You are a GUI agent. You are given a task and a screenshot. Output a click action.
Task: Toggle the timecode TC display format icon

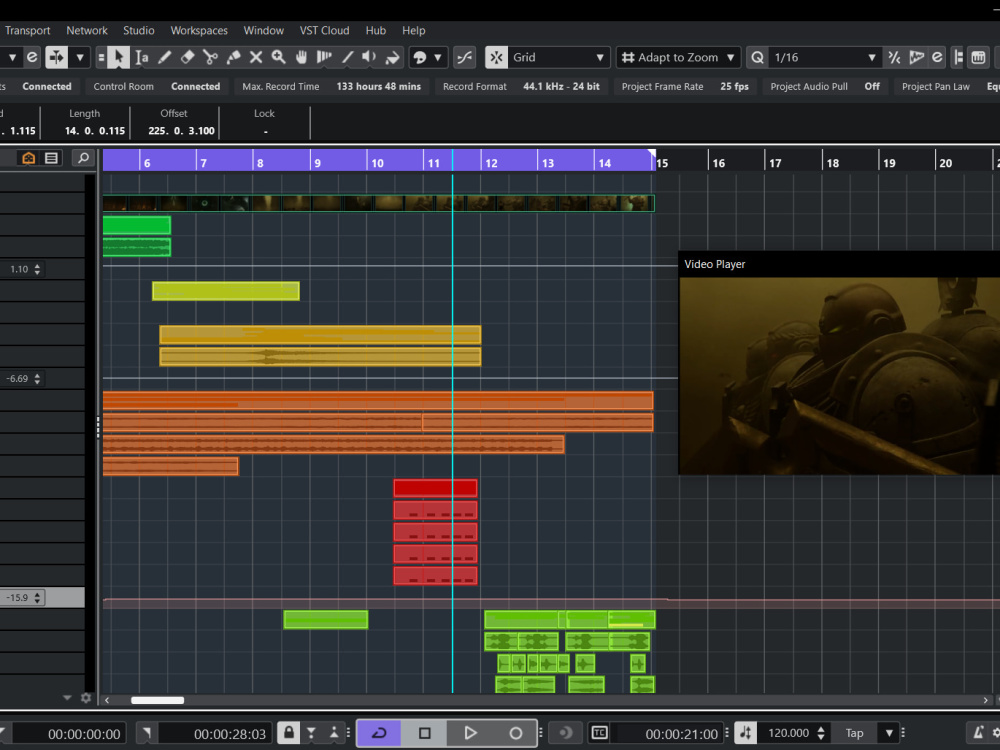[599, 733]
